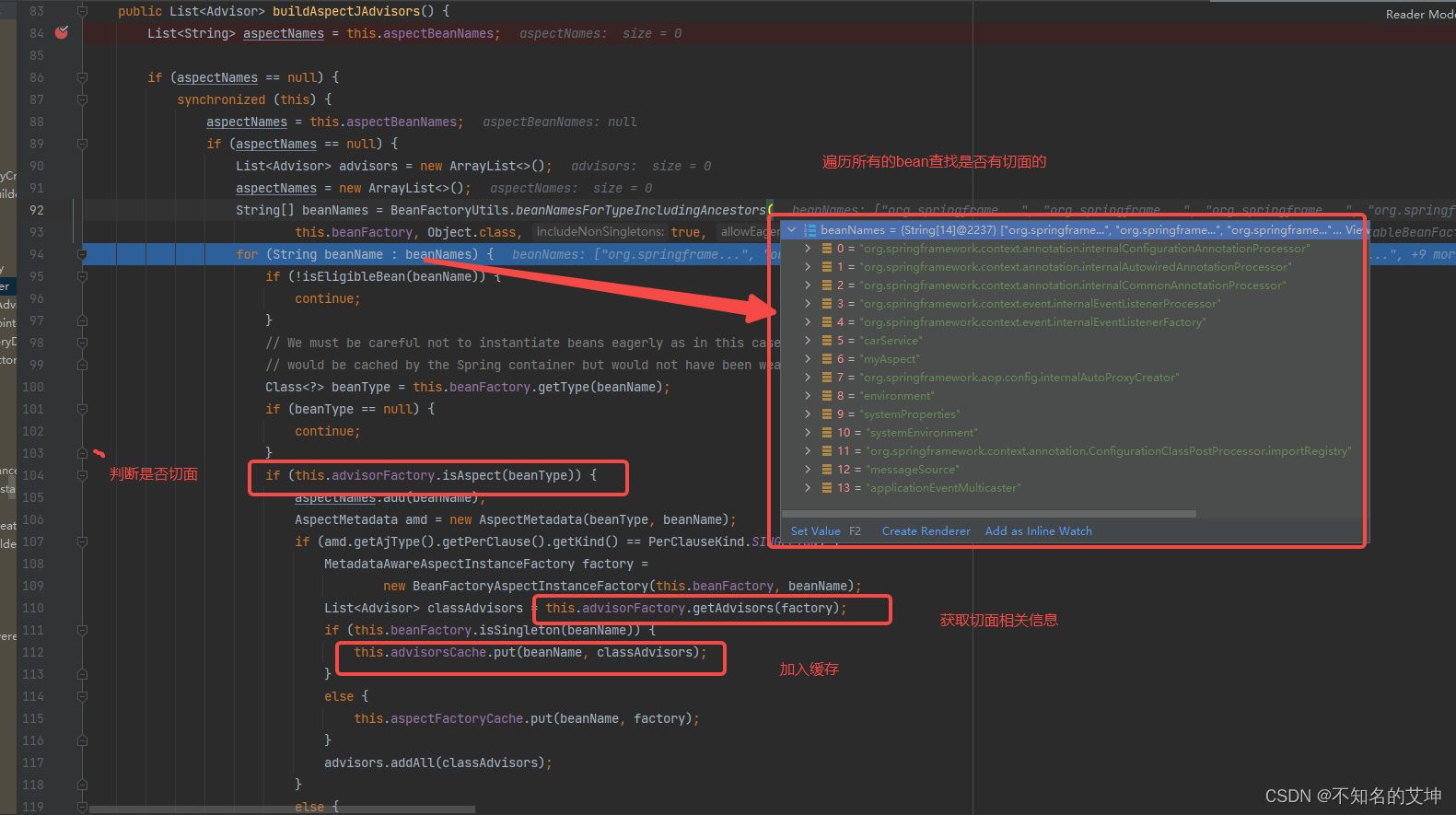Viewport: 1456px width, 815px height.
Task: Collapse the synchronized block fold on line 87
Action: point(82,99)
